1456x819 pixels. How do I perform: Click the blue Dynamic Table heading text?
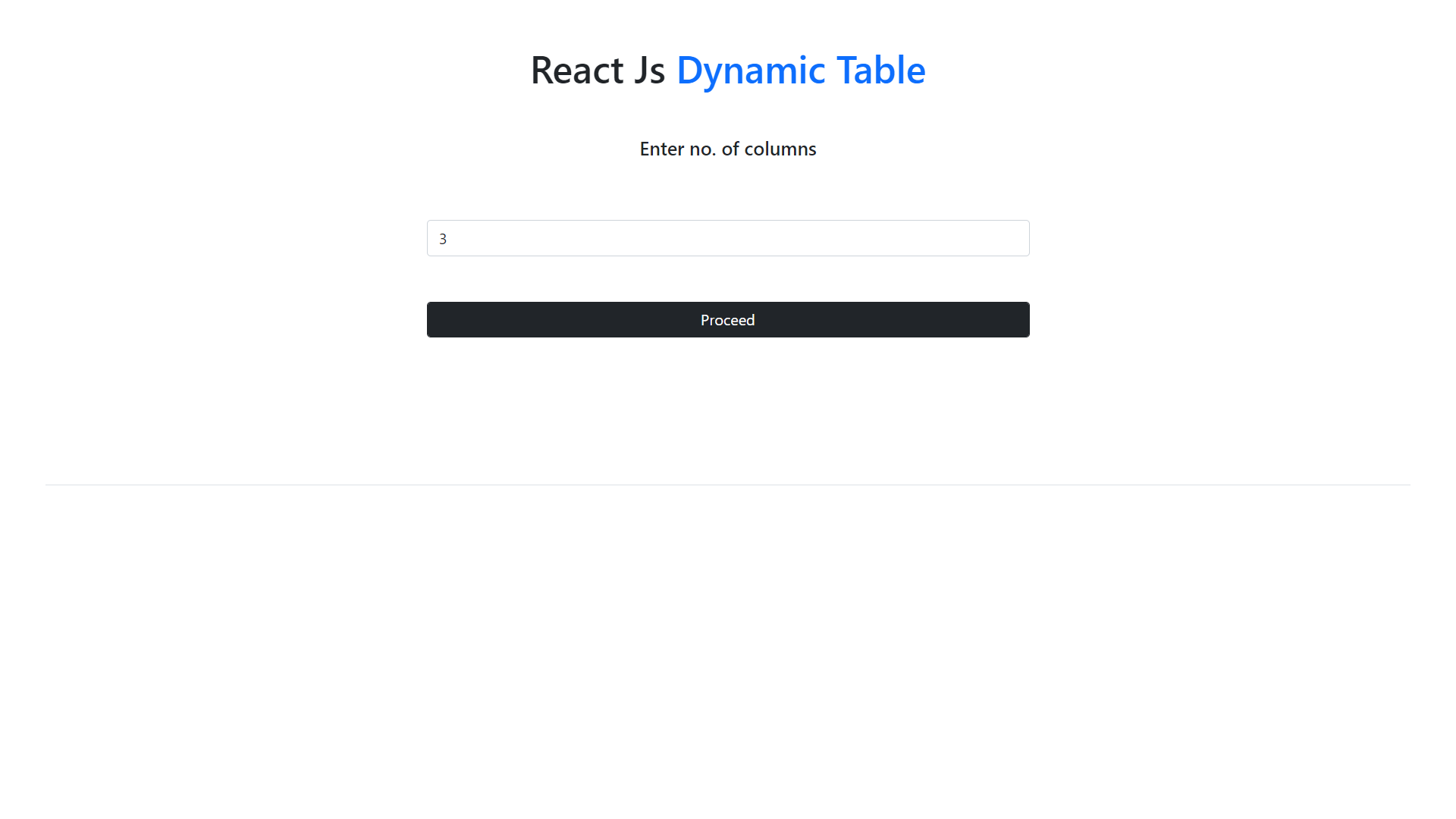click(x=800, y=70)
